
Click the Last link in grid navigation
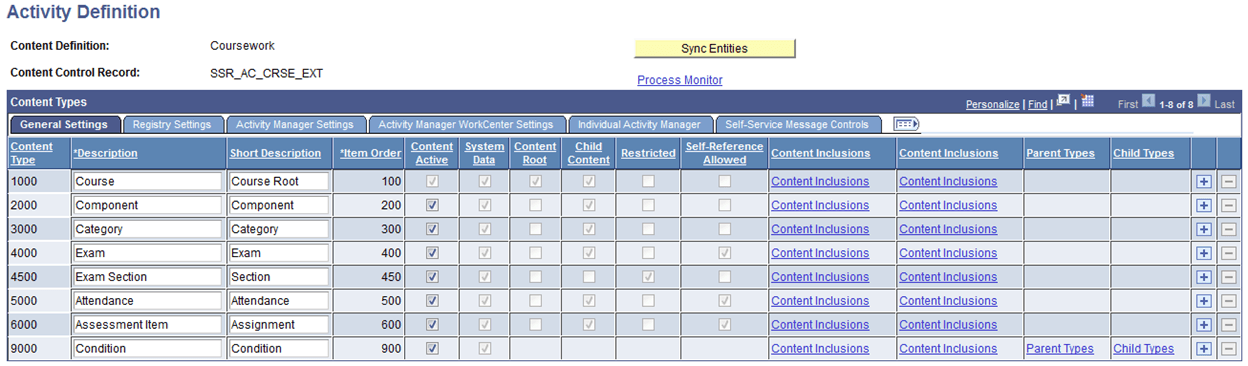coord(1224,104)
